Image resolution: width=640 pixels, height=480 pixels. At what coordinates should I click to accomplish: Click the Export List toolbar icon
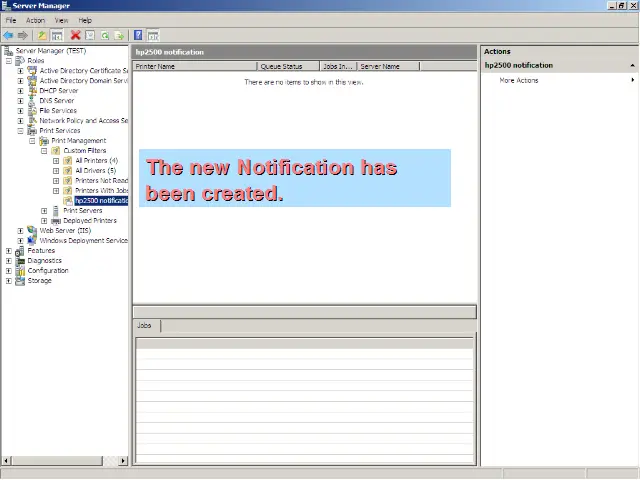119,35
